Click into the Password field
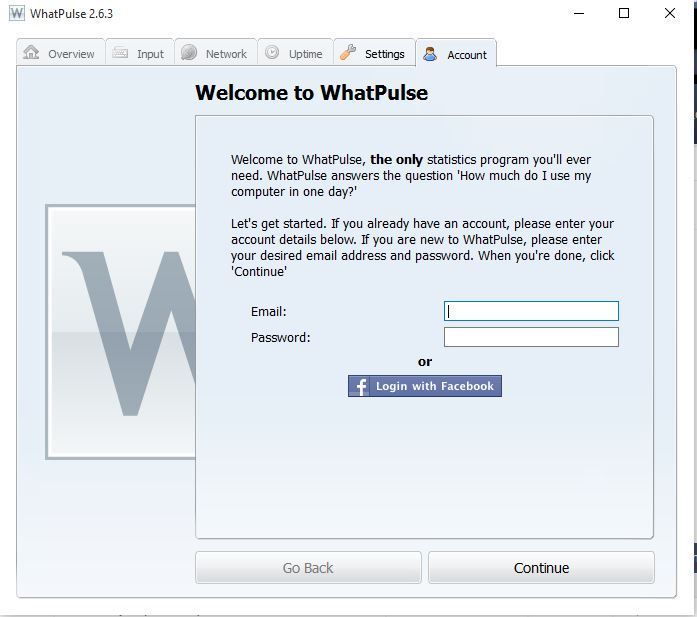The image size is (697, 617). (531, 337)
